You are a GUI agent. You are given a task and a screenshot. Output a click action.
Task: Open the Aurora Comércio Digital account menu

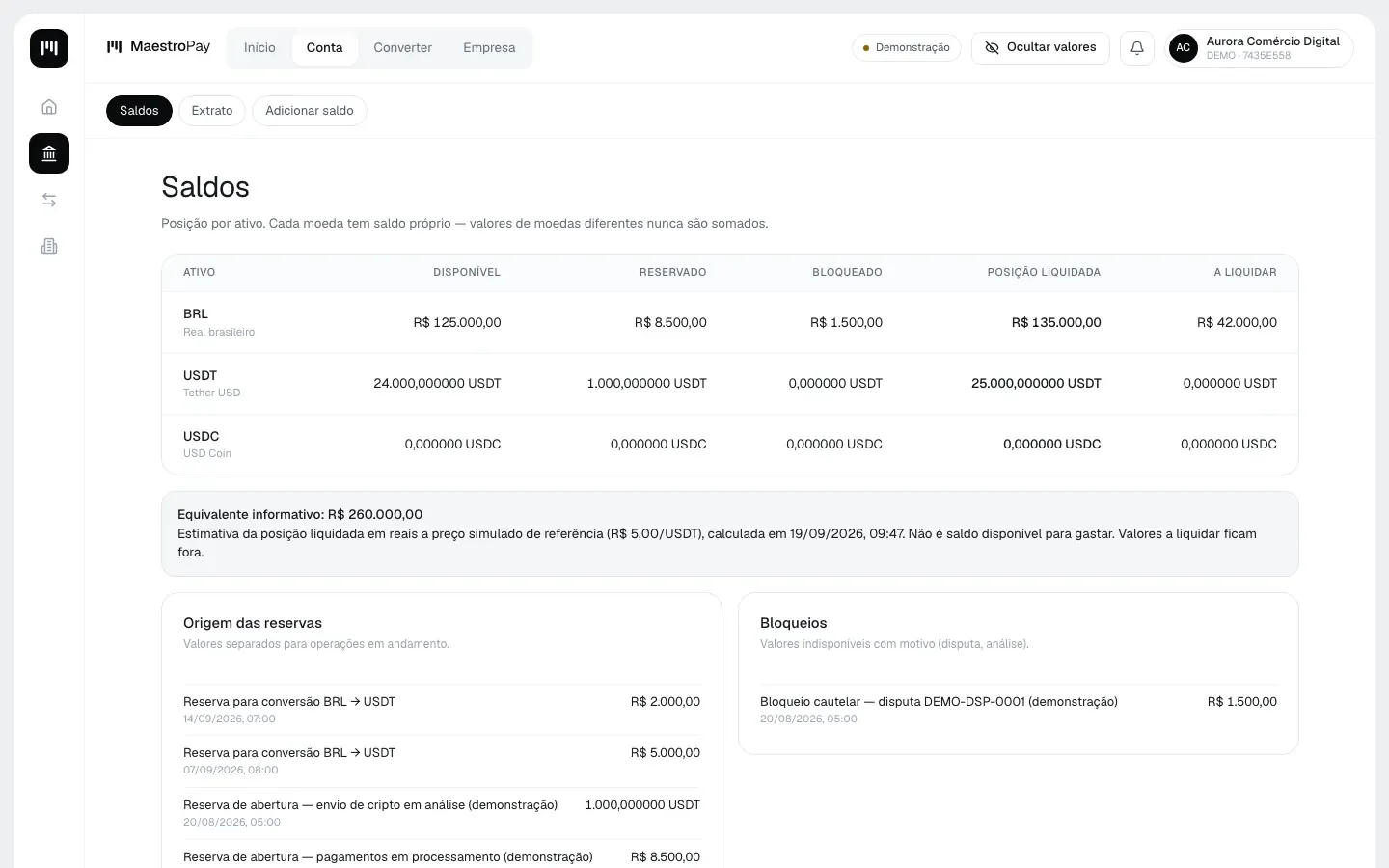[1260, 47]
